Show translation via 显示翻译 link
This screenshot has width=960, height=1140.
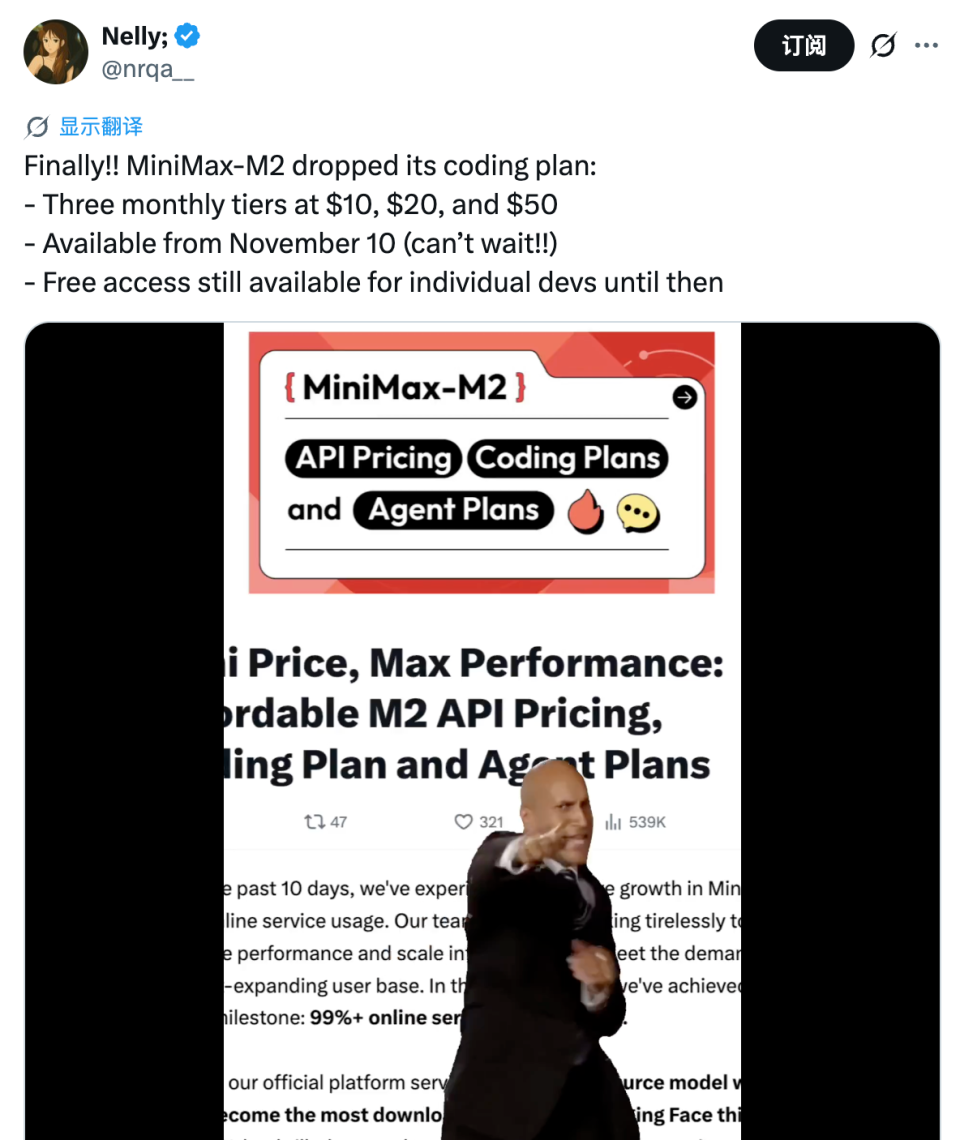coord(100,127)
